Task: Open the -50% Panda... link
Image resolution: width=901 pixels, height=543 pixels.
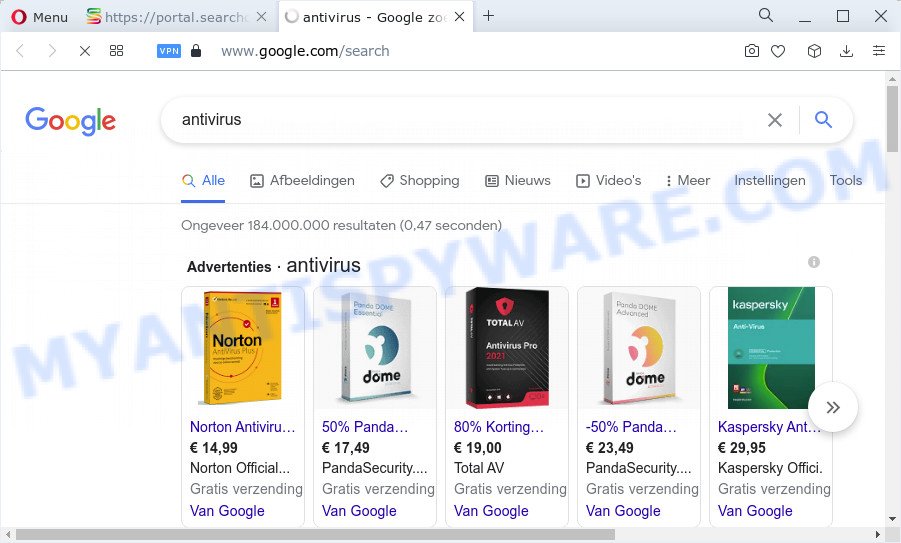Action: click(631, 427)
